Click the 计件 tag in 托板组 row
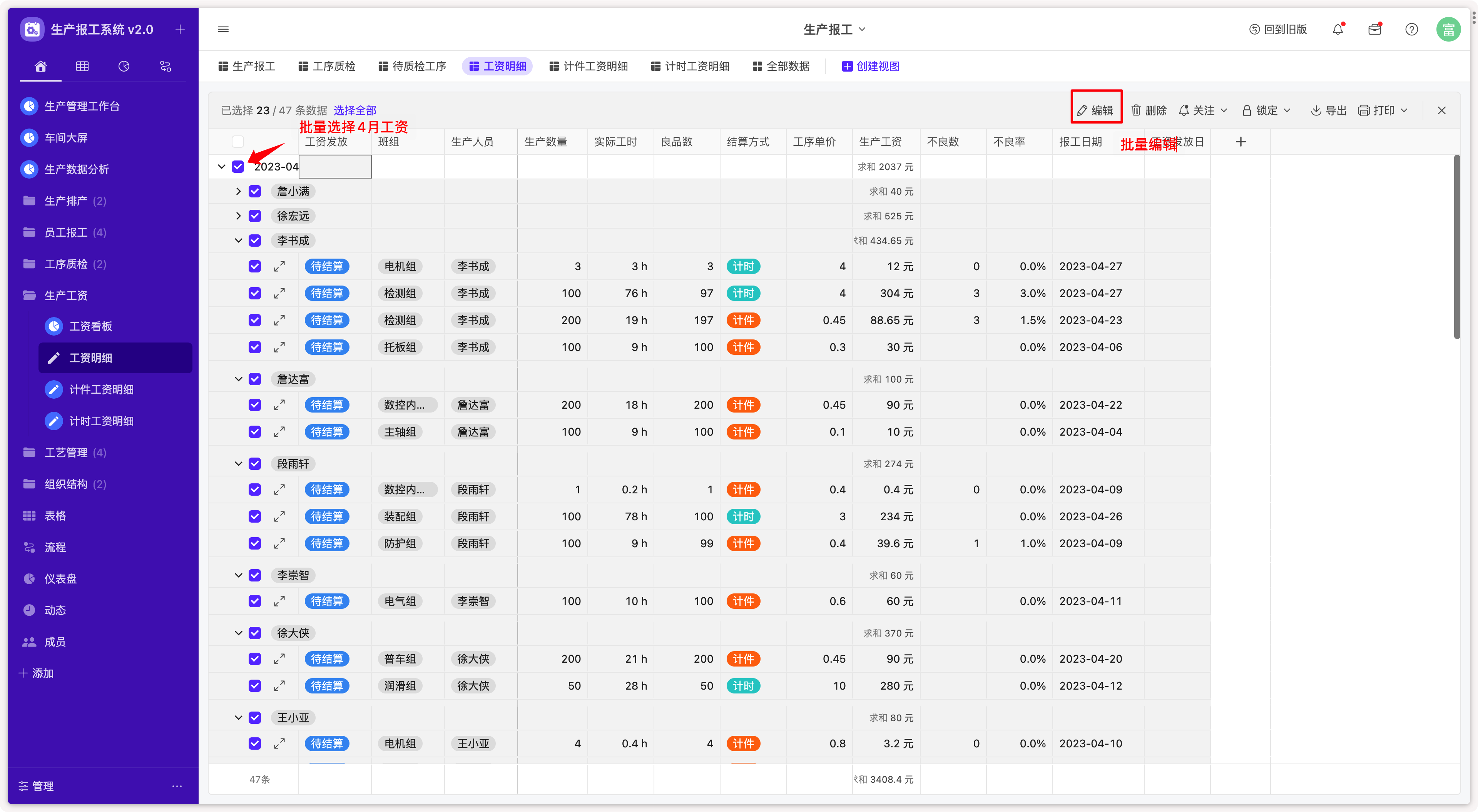This screenshot has width=1478, height=812. coord(743,347)
